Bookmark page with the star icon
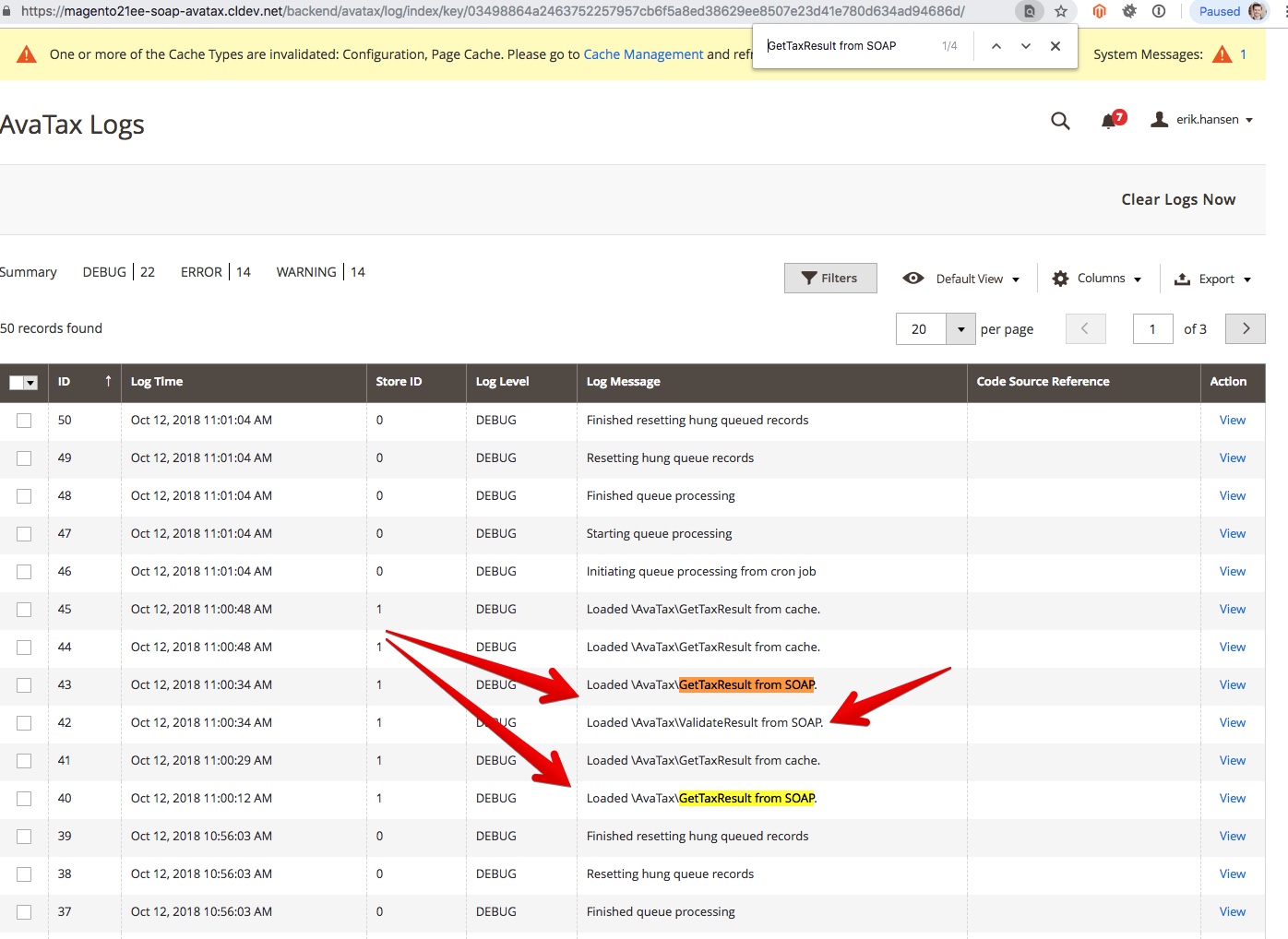Viewport: 1288px width, 939px height. coord(1061,11)
